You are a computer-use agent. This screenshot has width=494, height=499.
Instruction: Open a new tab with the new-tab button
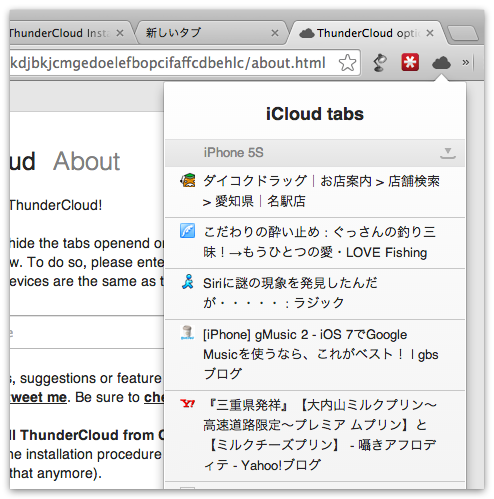[463, 33]
